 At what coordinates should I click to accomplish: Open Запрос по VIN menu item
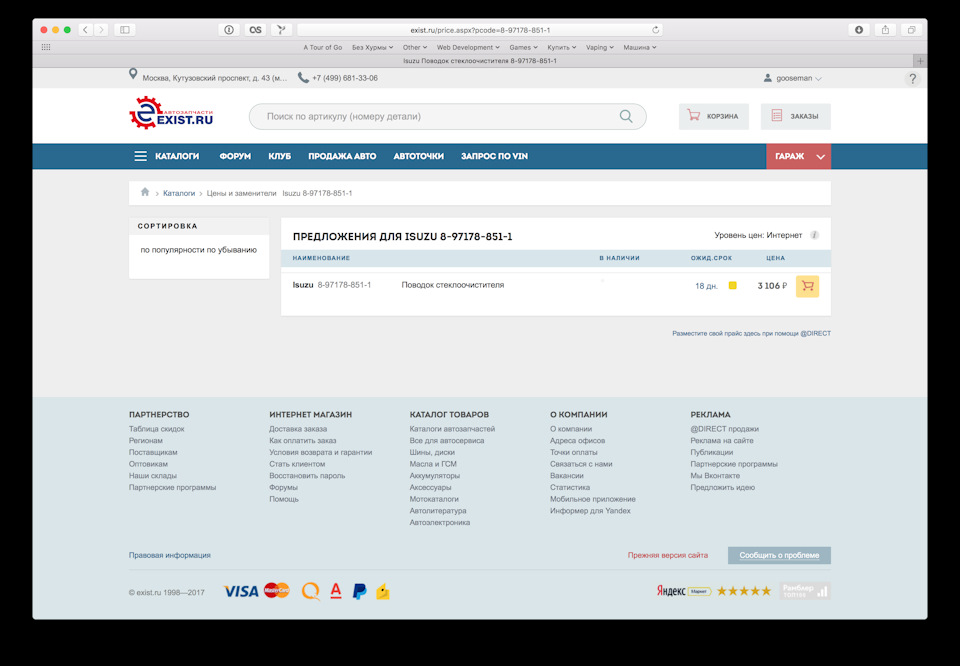494,156
